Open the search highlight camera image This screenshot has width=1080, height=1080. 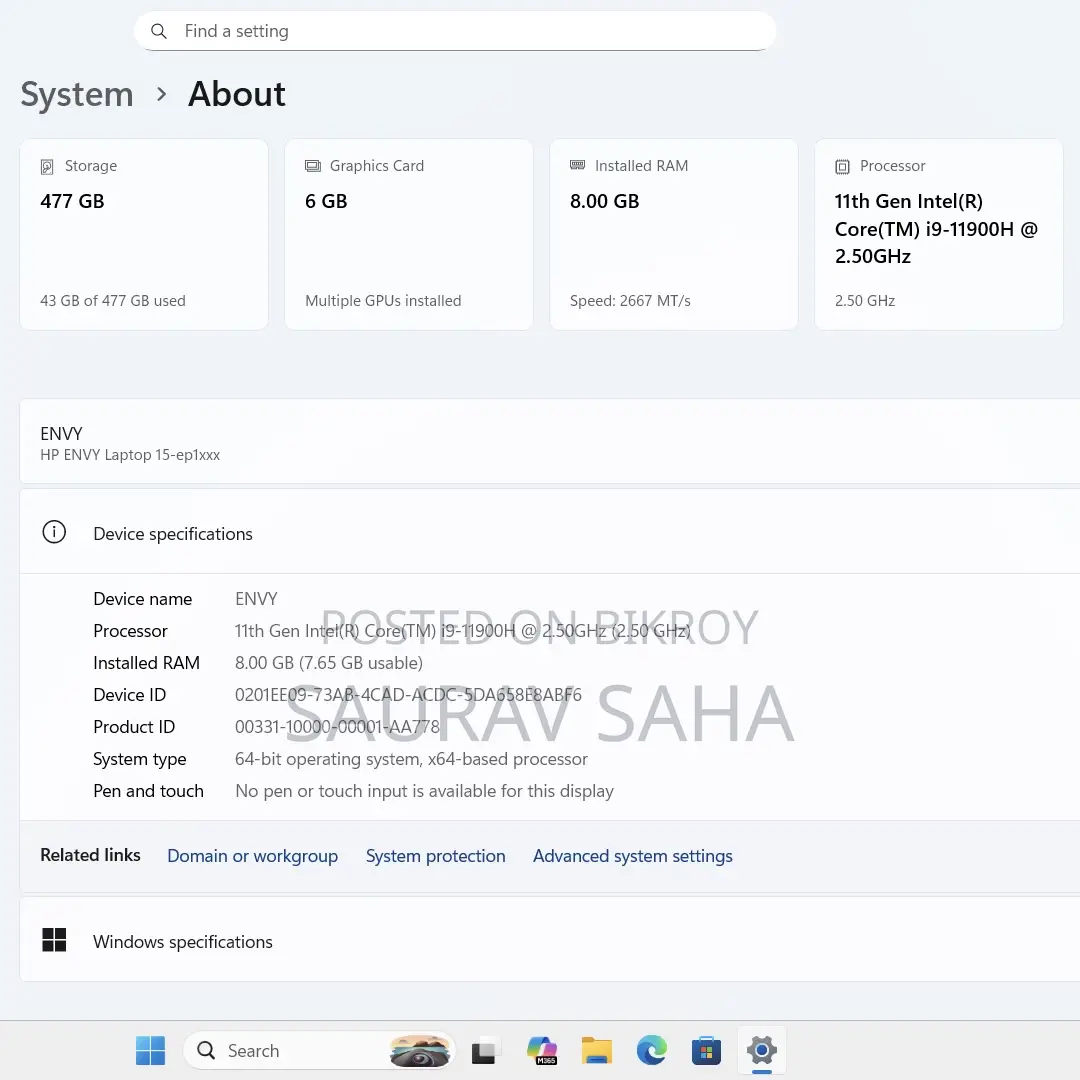[x=420, y=1050]
